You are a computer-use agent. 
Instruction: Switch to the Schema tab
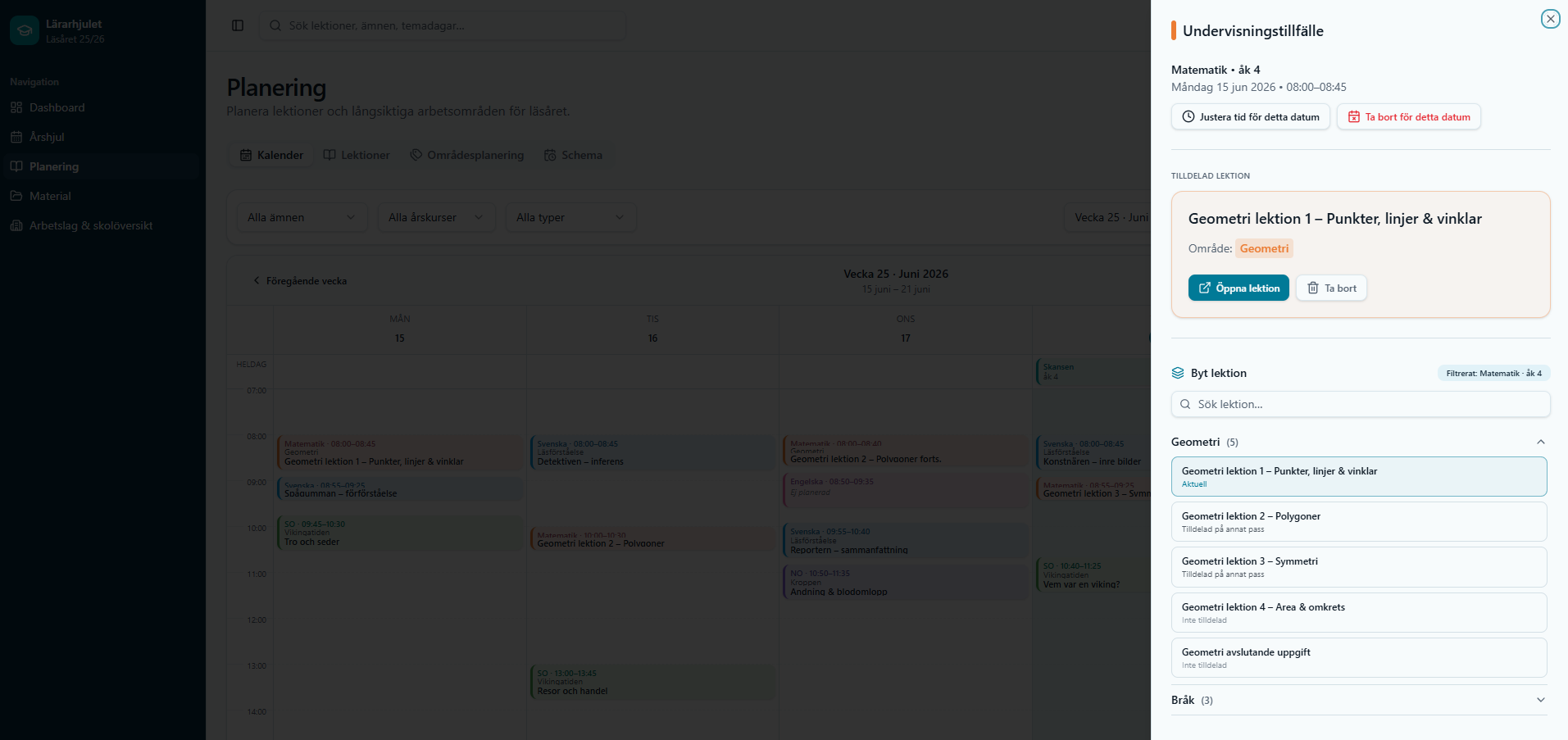[x=573, y=155]
